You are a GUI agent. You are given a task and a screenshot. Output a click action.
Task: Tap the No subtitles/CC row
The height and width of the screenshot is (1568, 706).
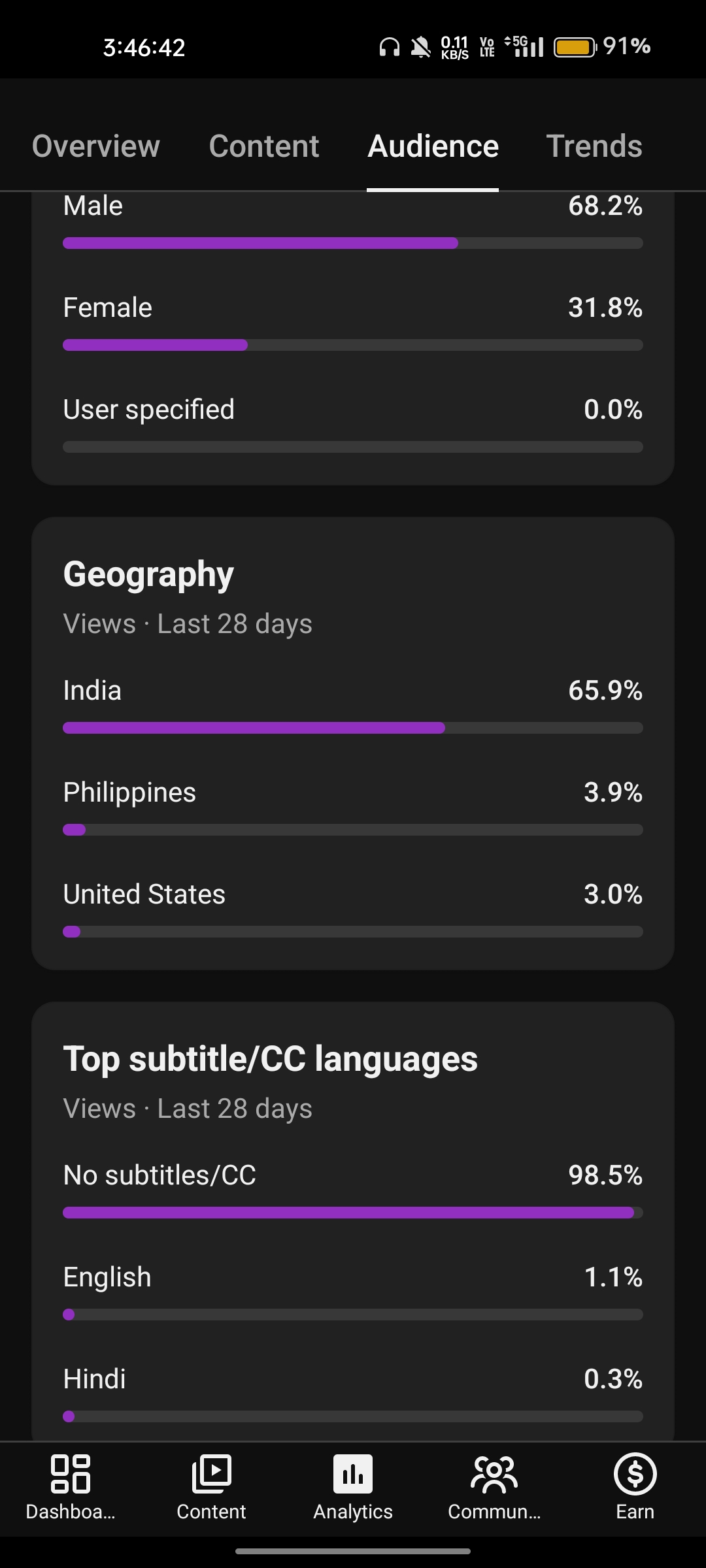coord(353,1190)
